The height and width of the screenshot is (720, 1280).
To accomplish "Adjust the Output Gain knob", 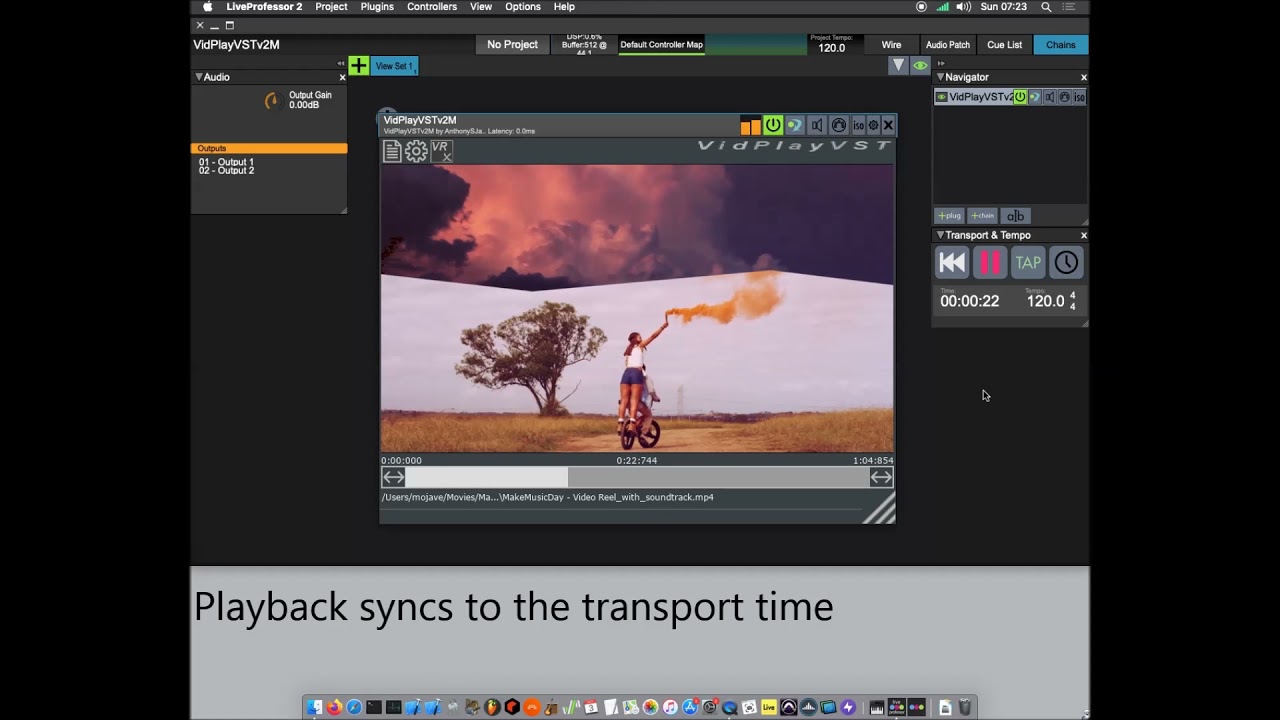I will (271, 100).
